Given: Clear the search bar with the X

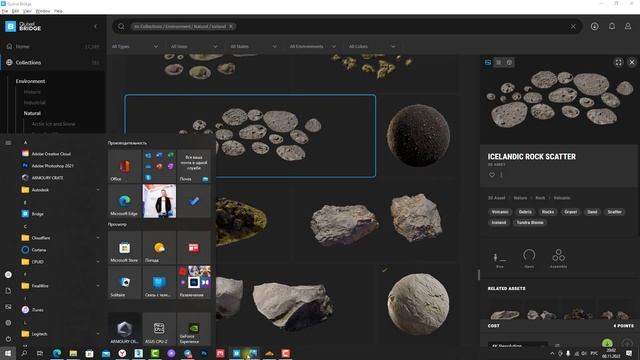Looking at the screenshot, I should point(573,26).
